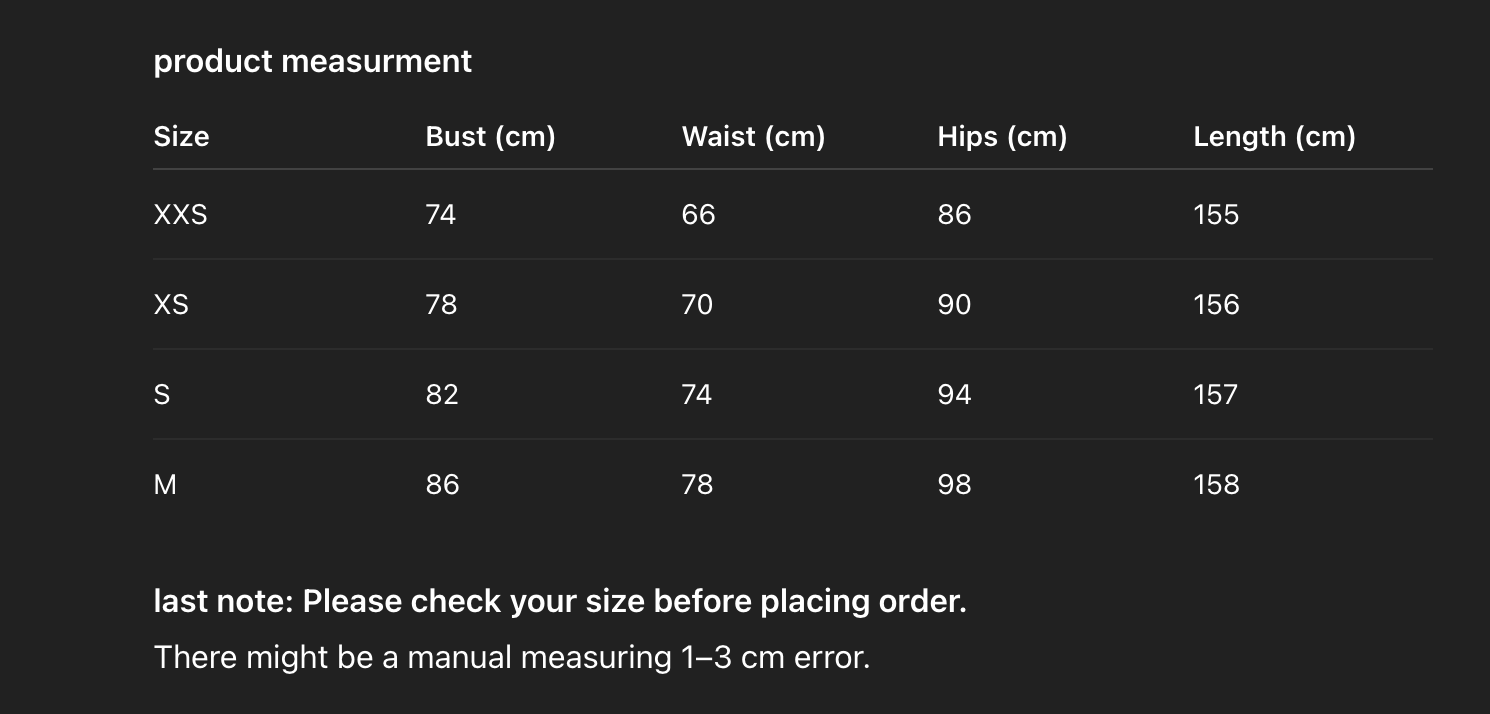This screenshot has height=714, width=1490.
Task: Click the S length value 157
Action: [x=1216, y=395]
